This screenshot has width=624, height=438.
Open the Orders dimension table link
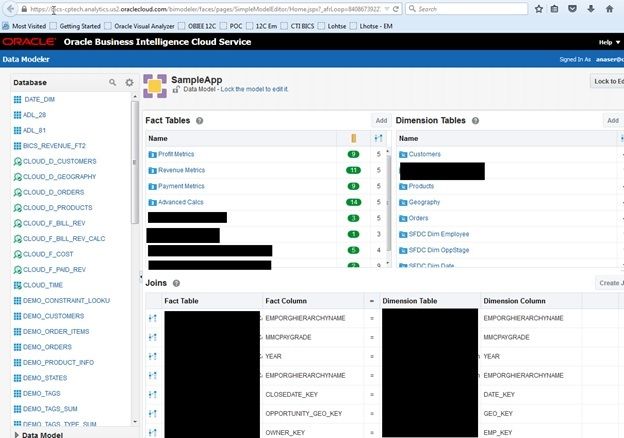pyautogui.click(x=419, y=218)
